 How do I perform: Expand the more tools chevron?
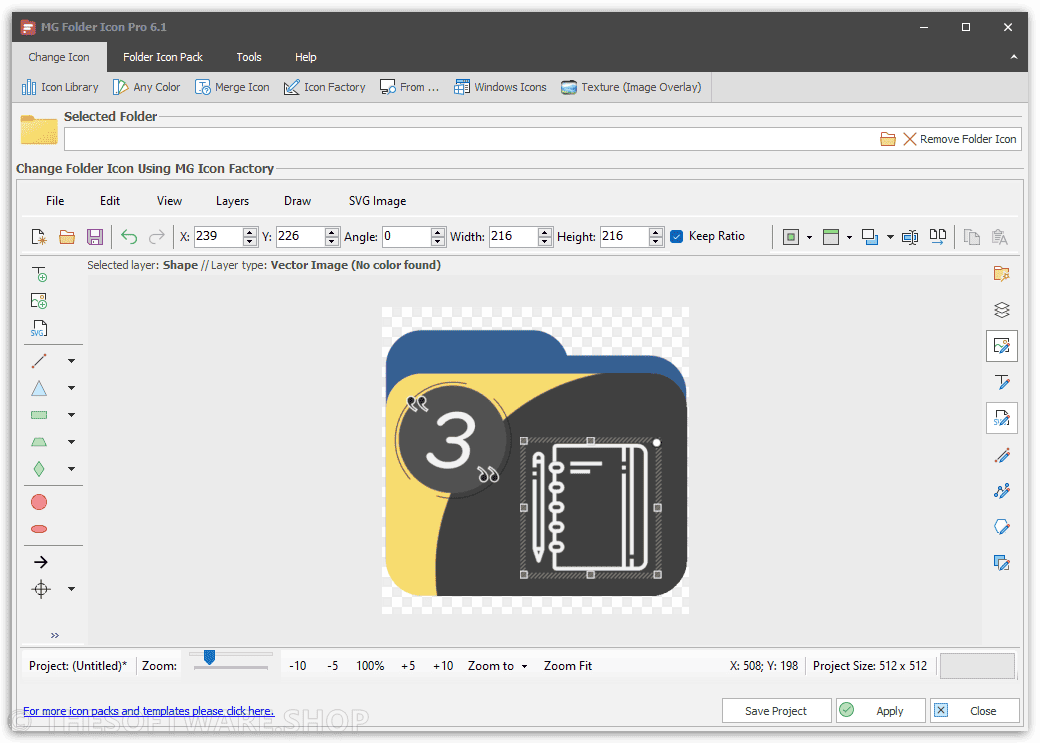pyautogui.click(x=54, y=636)
